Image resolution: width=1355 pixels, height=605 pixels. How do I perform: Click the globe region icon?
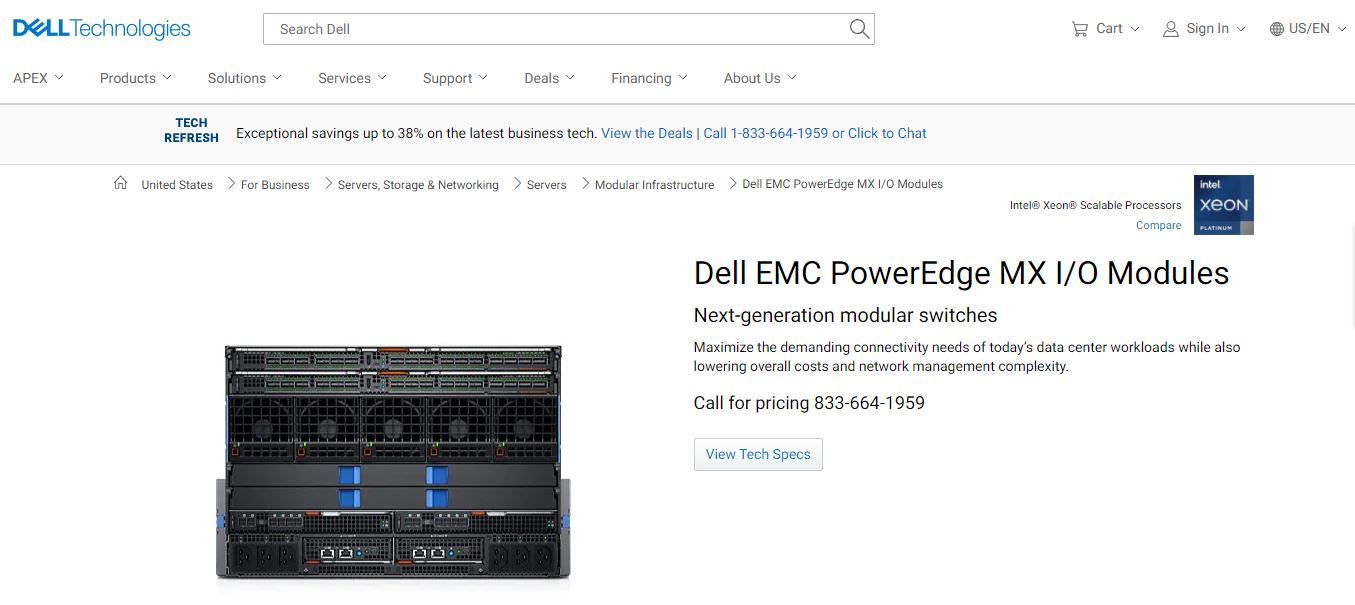point(1277,29)
